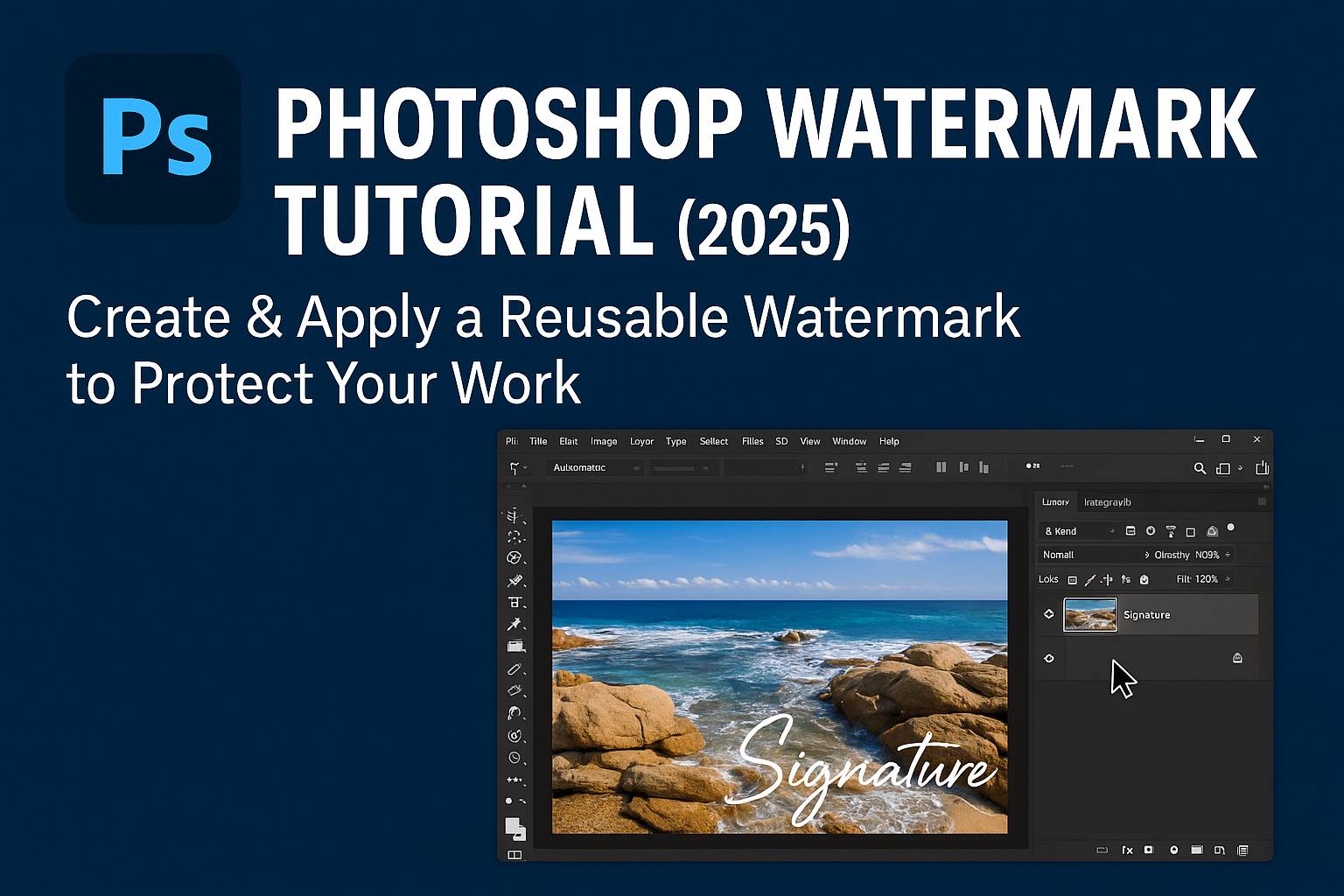Select the dotted-circle lasso tool
Screen dimensions: 1344x896
coord(514,536)
